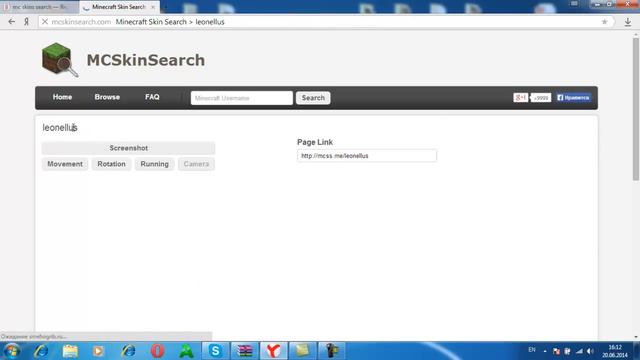The width and height of the screenshot is (640, 360).
Task: Click the Screenshot button
Action: click(128, 148)
